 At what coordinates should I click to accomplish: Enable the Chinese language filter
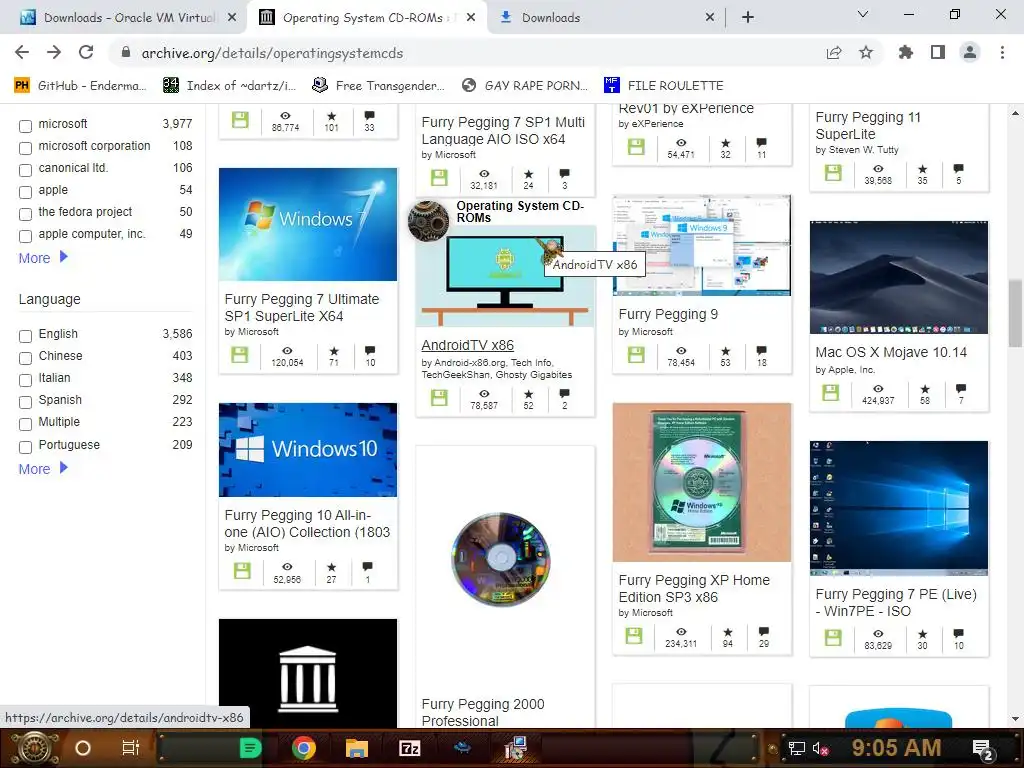pos(25,358)
